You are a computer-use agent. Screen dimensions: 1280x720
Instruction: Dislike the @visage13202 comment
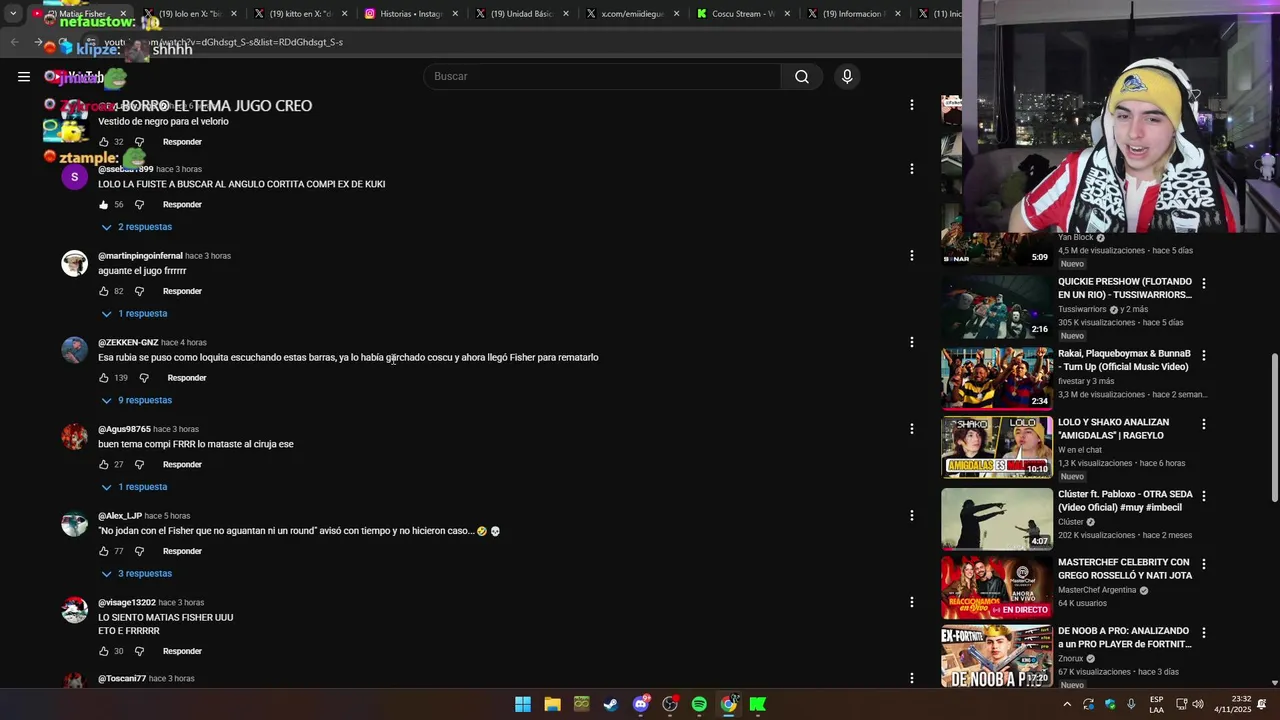point(139,651)
